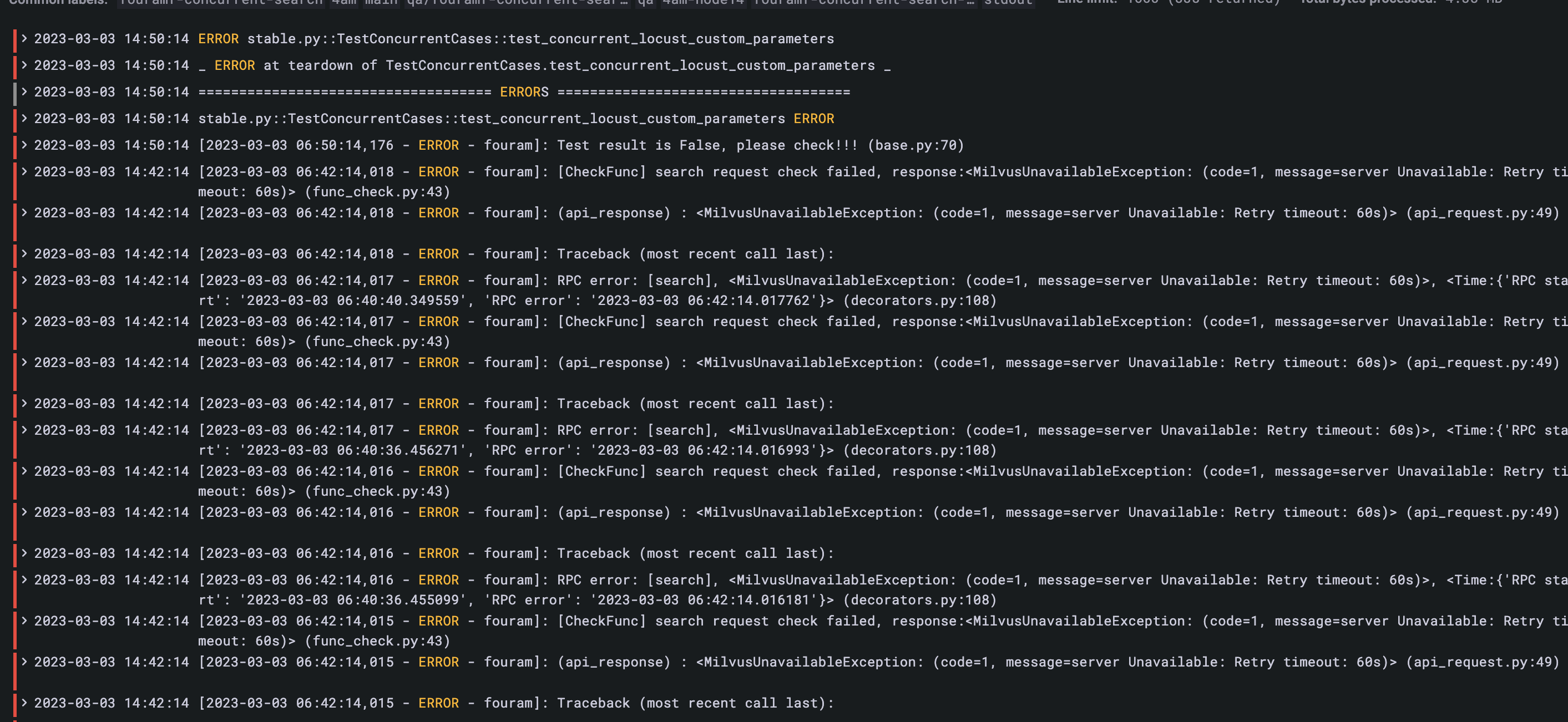Select the 4am-node14 label chip
The image size is (1568, 722).
(703, 3)
